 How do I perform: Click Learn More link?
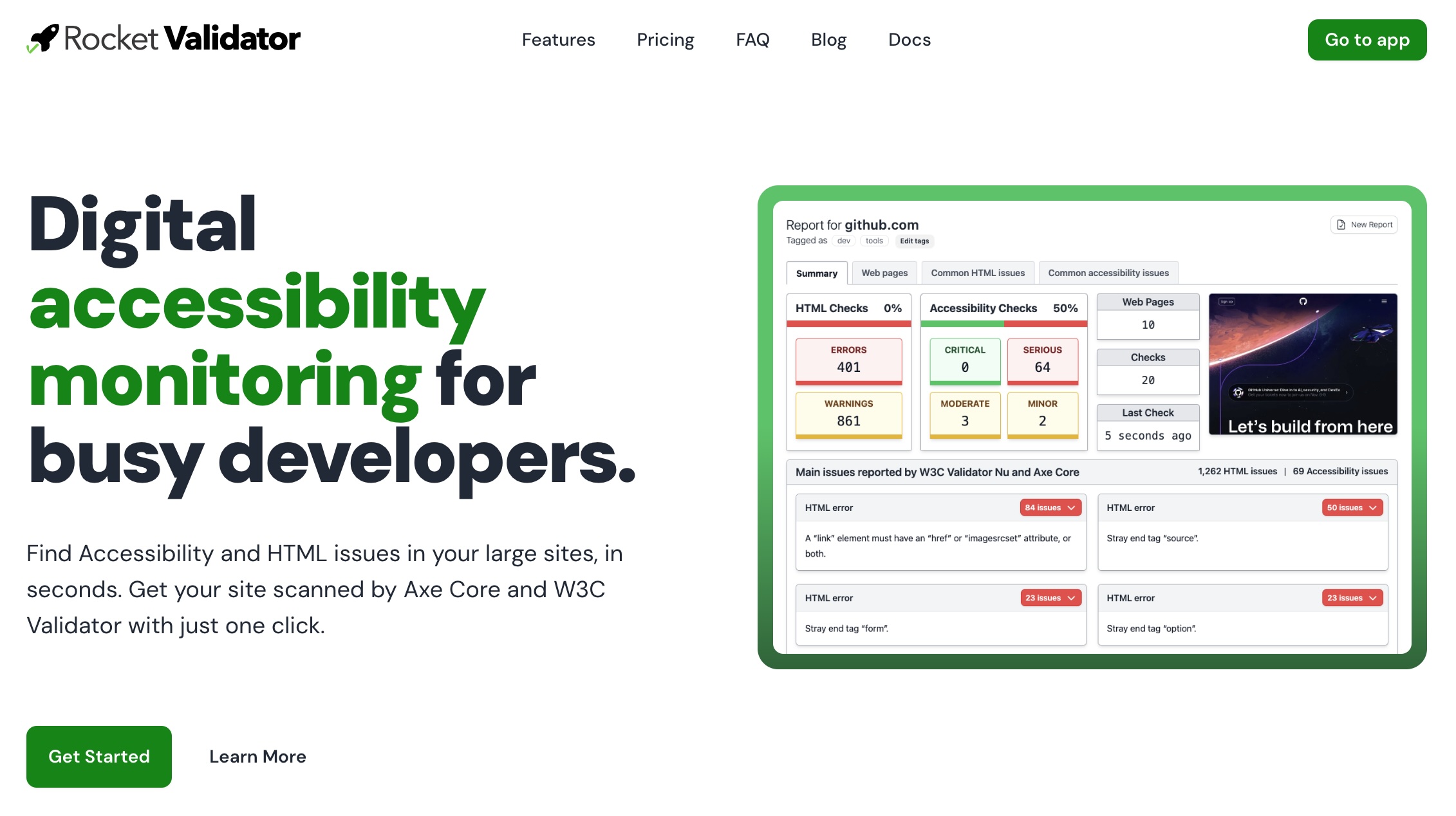point(257,756)
